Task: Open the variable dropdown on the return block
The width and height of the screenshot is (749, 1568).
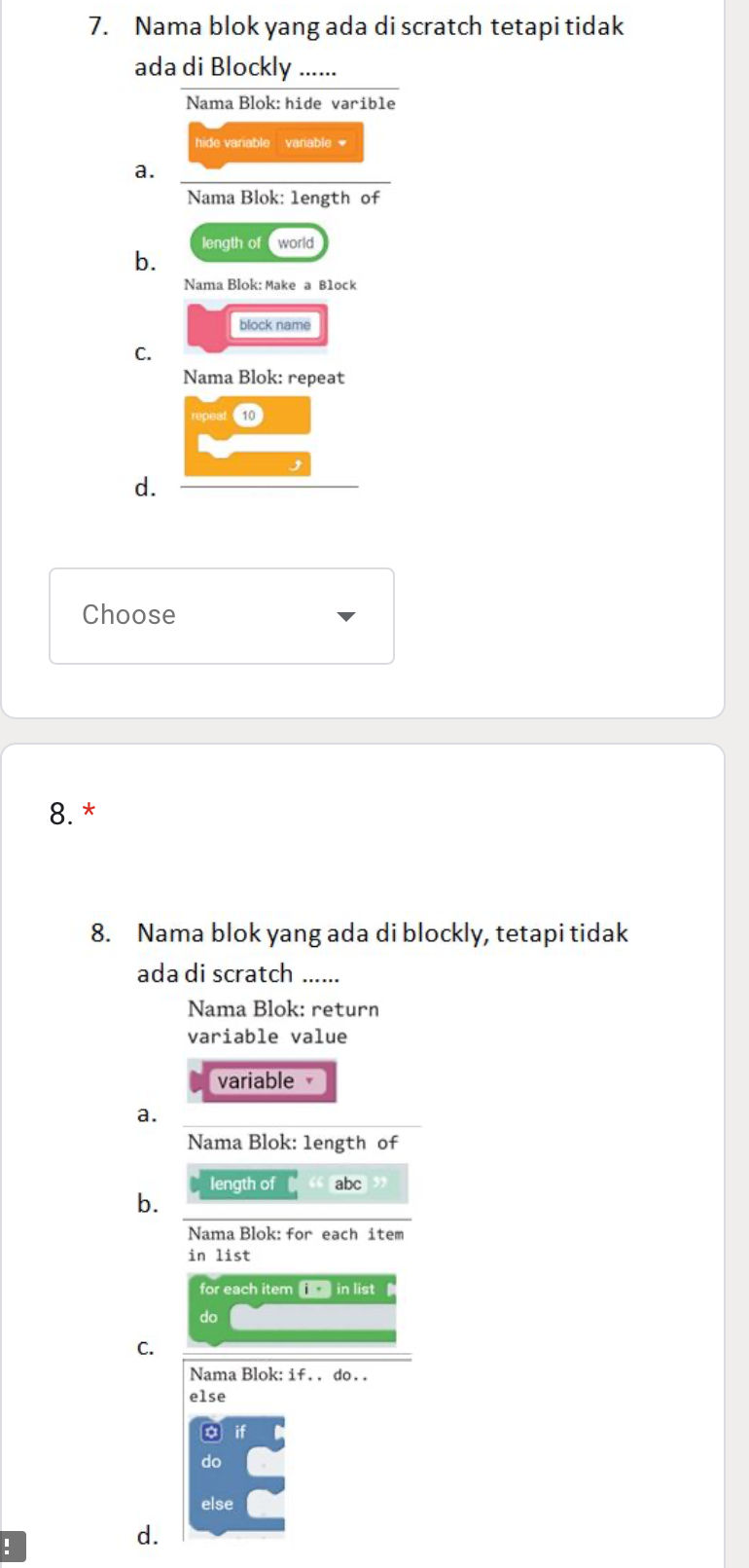Action: (307, 1080)
